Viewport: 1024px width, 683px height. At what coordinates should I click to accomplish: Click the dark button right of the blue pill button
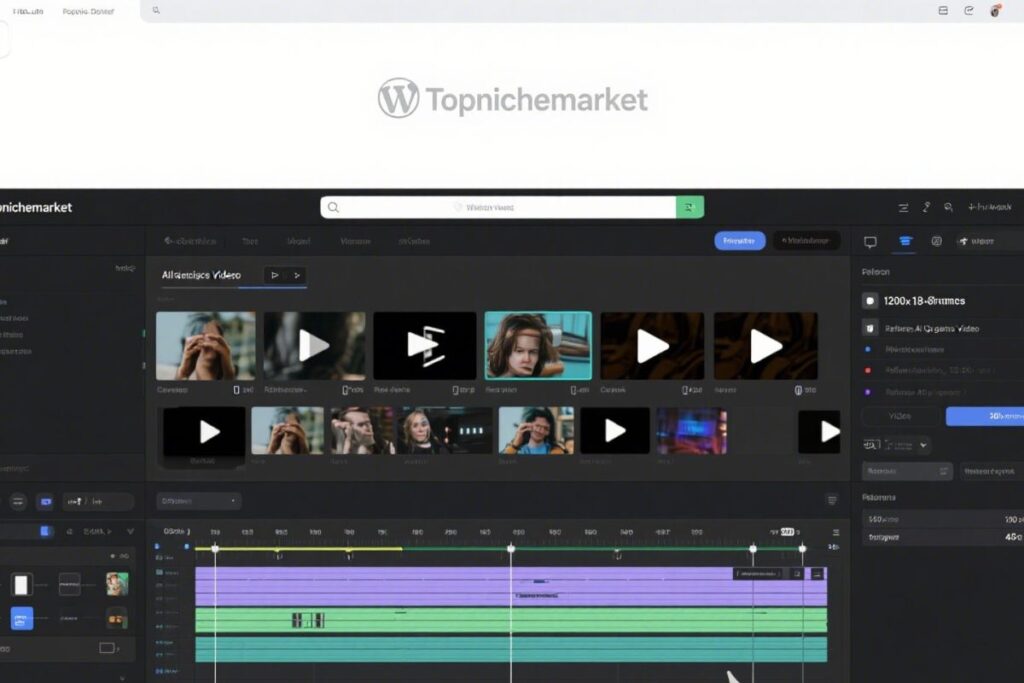pyautogui.click(x=807, y=241)
